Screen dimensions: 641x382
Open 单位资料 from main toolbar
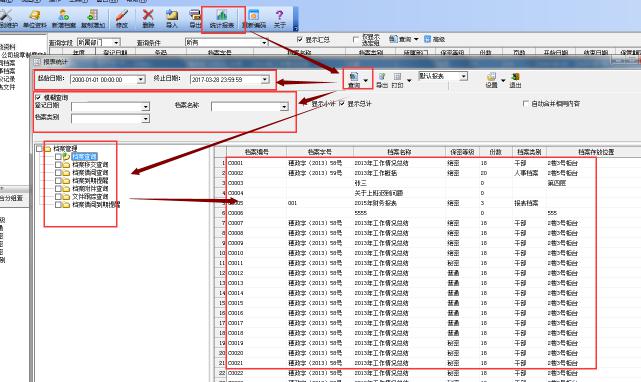[34, 19]
